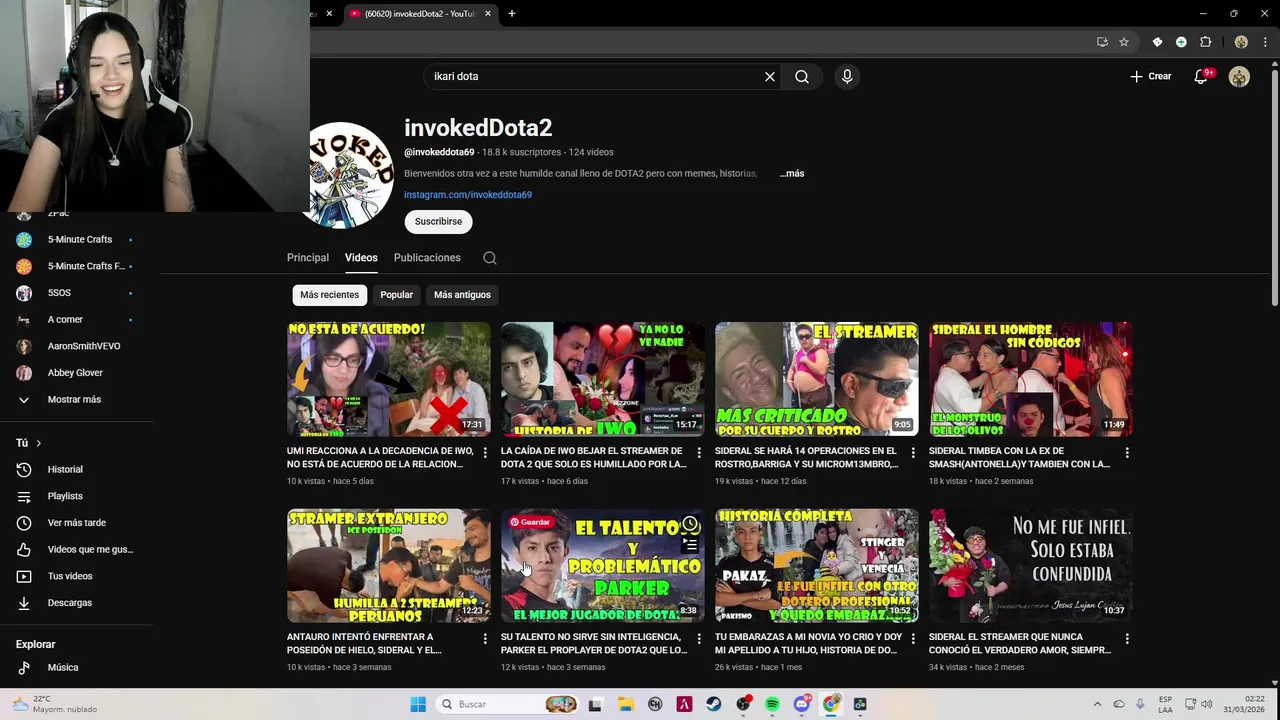Add Parker video to queue icon
Screen dimensions: 1280x720
(690, 545)
